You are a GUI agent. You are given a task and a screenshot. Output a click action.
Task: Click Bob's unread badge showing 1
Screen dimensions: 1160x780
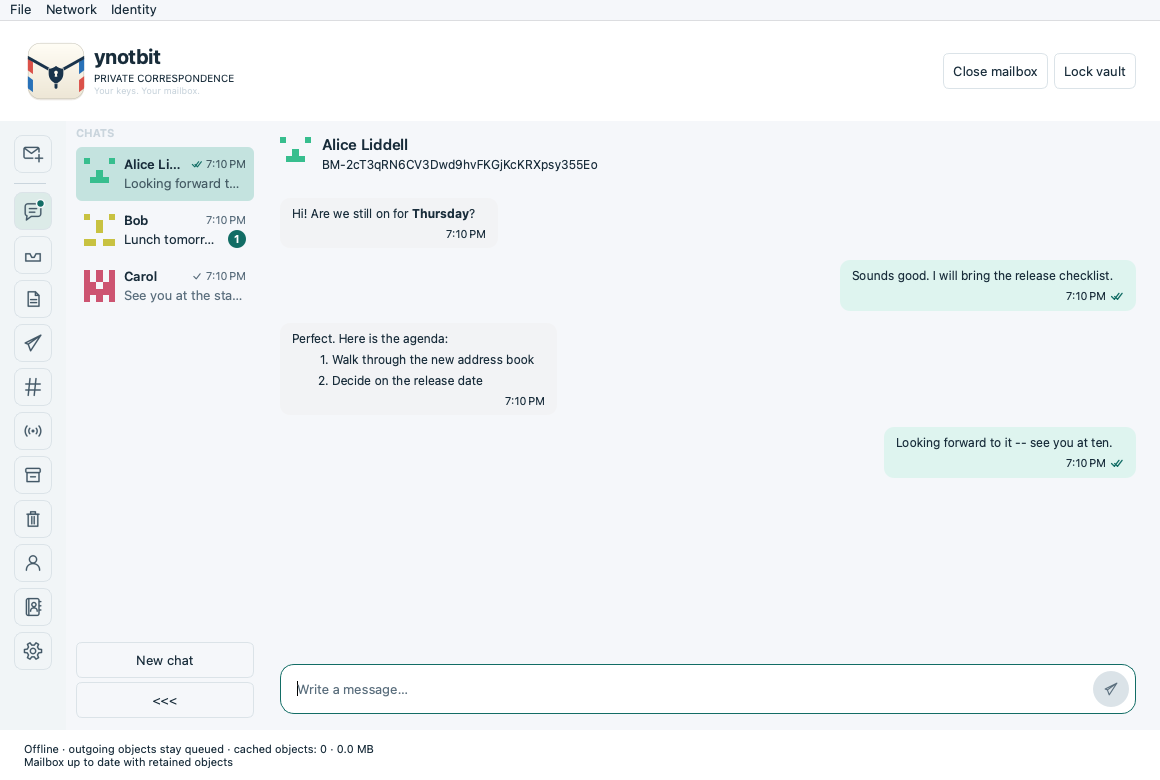coord(237,239)
